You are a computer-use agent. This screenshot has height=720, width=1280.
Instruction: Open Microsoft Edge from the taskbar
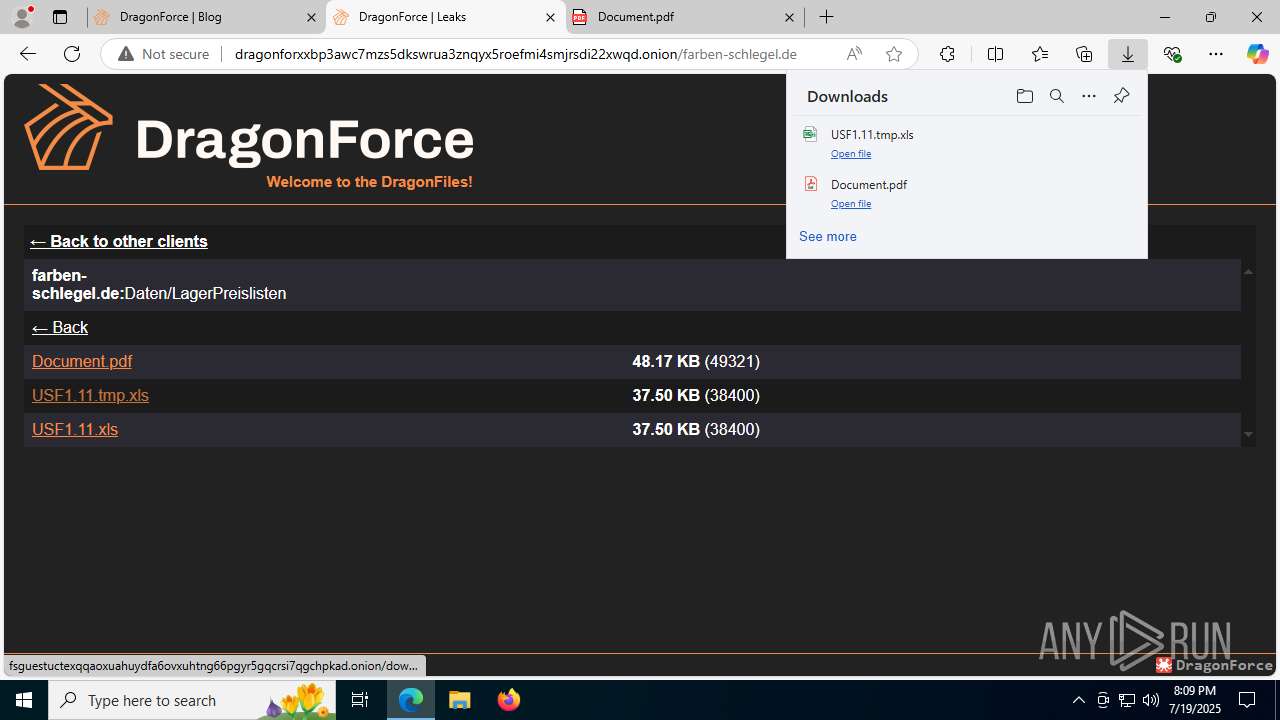[x=411, y=700]
